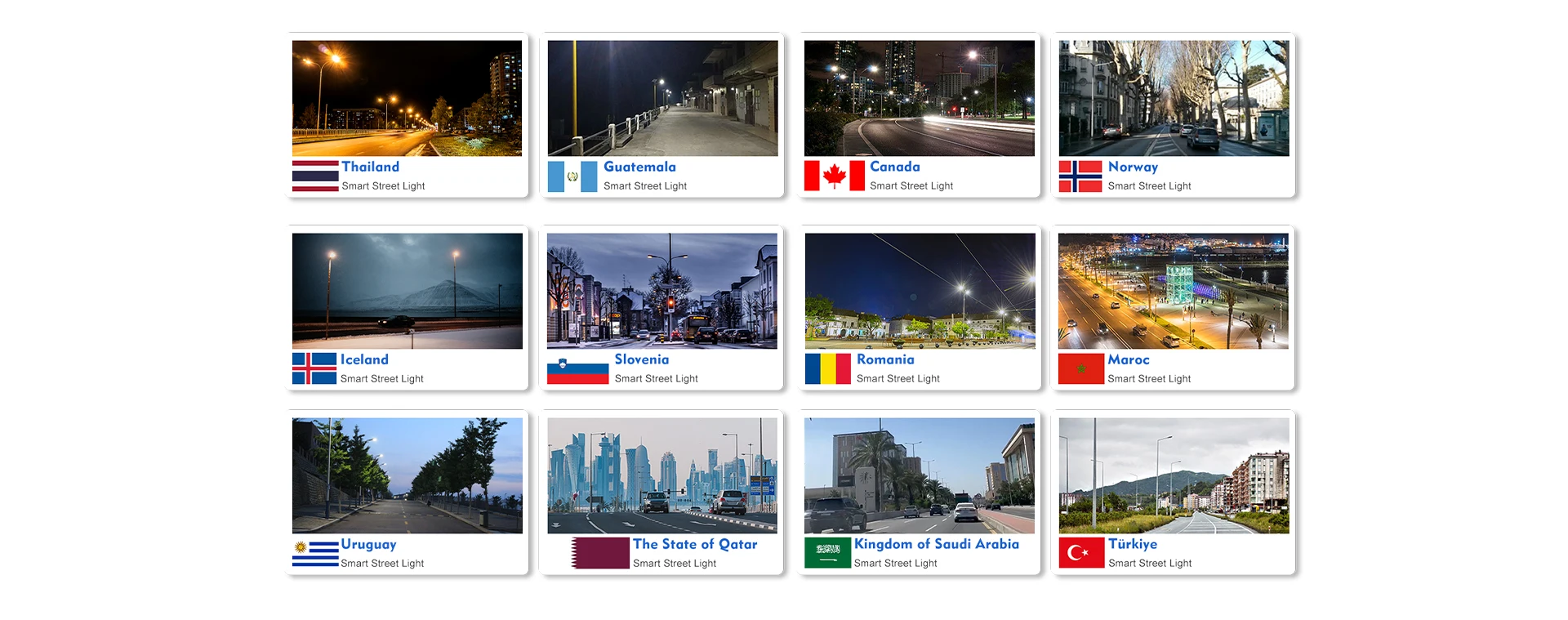Click the Canada maple leaf flag
Image resolution: width=1568 pixels, height=620 pixels.
coord(835,176)
